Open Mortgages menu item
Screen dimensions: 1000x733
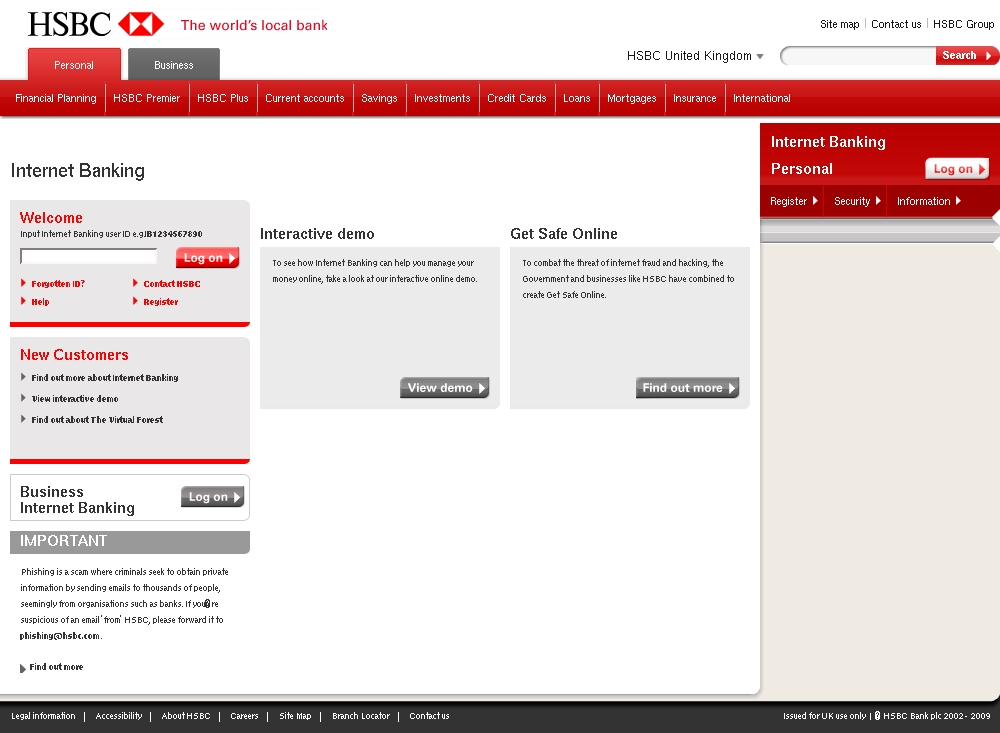click(x=631, y=98)
